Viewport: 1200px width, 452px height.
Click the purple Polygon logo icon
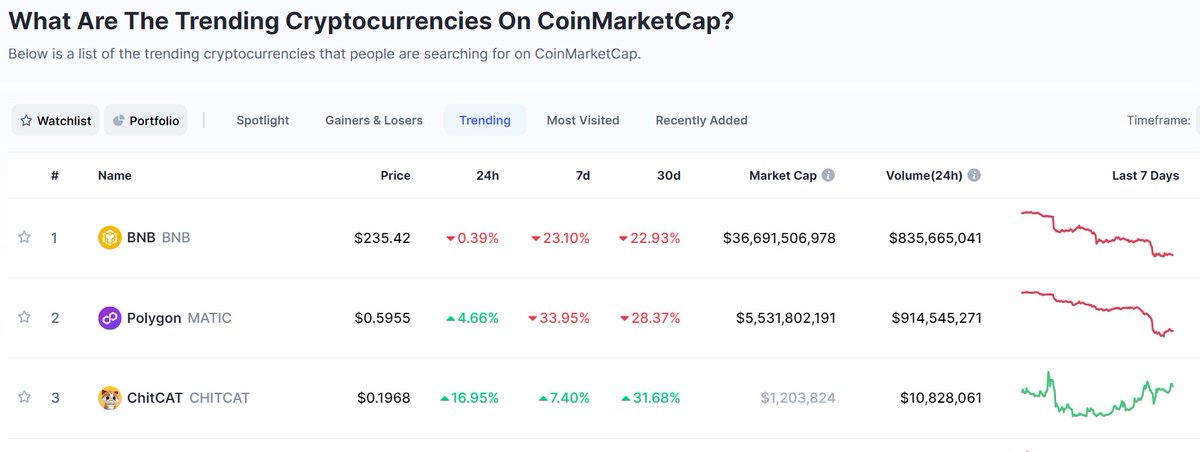(x=109, y=318)
